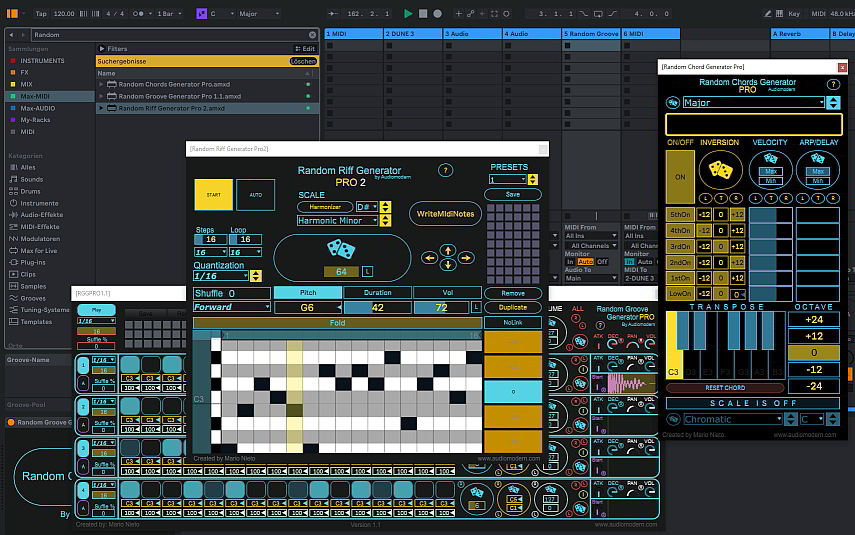Screen dimensions: 855x535
Task: Shift riff pattern down with down arrow
Action: click(x=448, y=265)
